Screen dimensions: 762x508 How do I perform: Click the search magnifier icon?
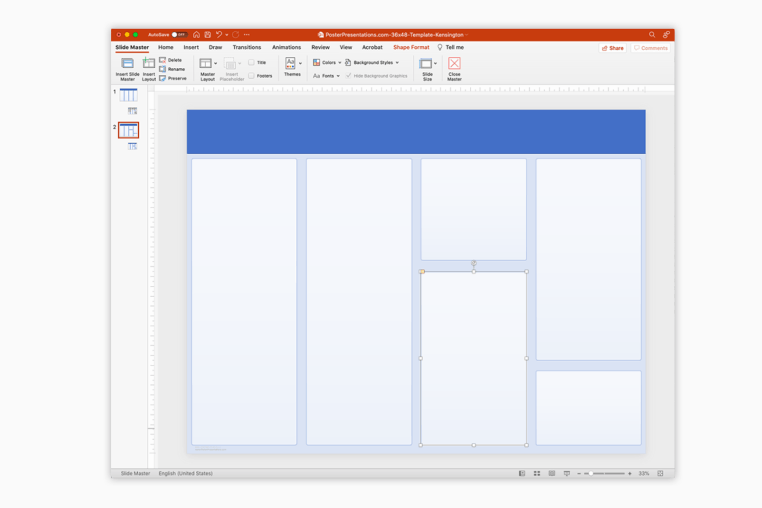tap(652, 35)
